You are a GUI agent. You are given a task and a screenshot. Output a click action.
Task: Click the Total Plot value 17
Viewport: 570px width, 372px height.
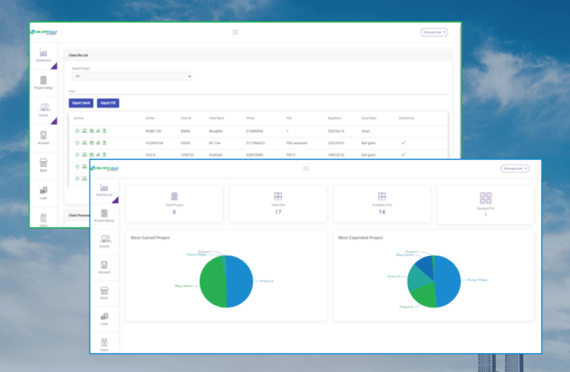tap(278, 212)
